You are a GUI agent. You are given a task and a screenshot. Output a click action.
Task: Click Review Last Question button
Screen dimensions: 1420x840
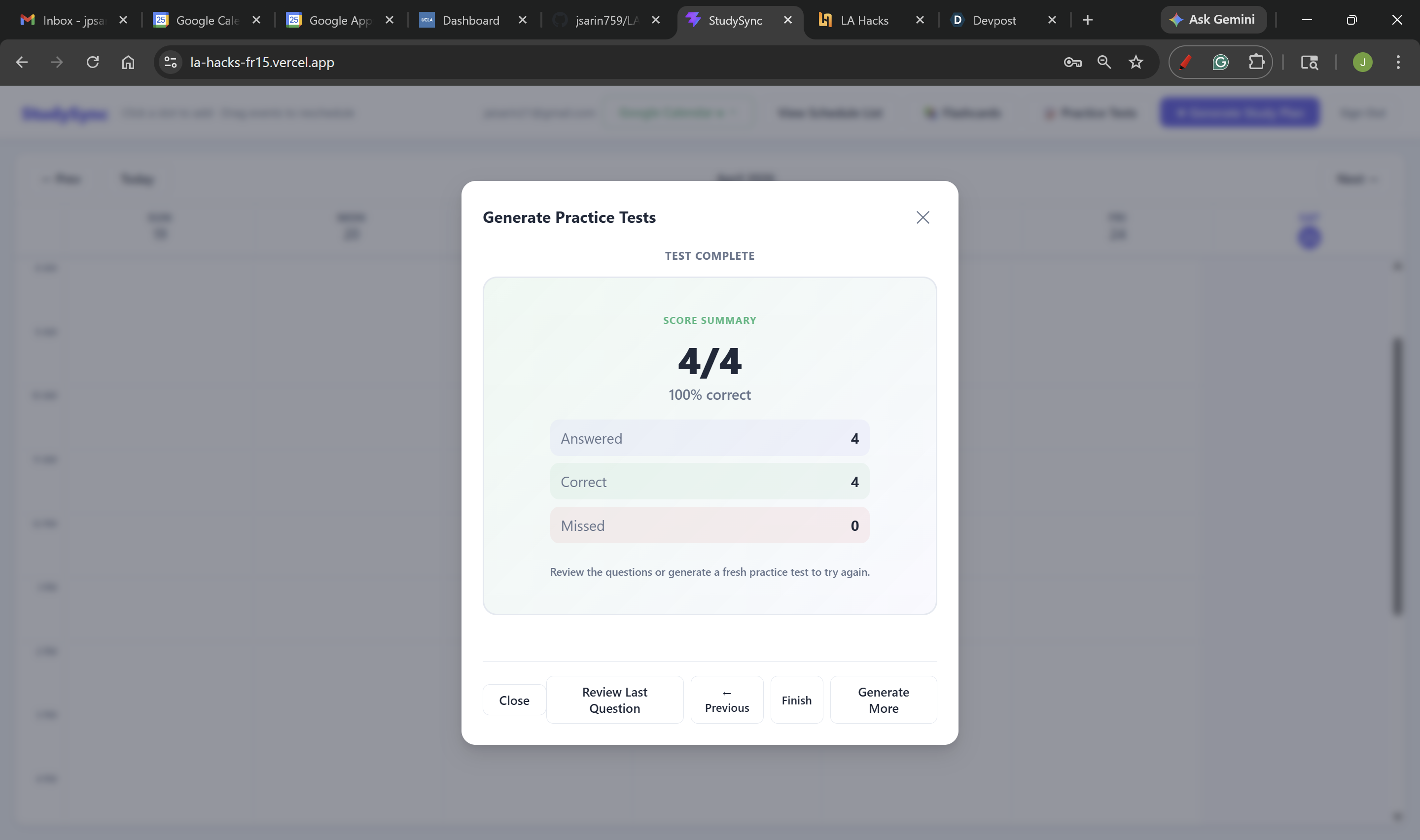615,700
